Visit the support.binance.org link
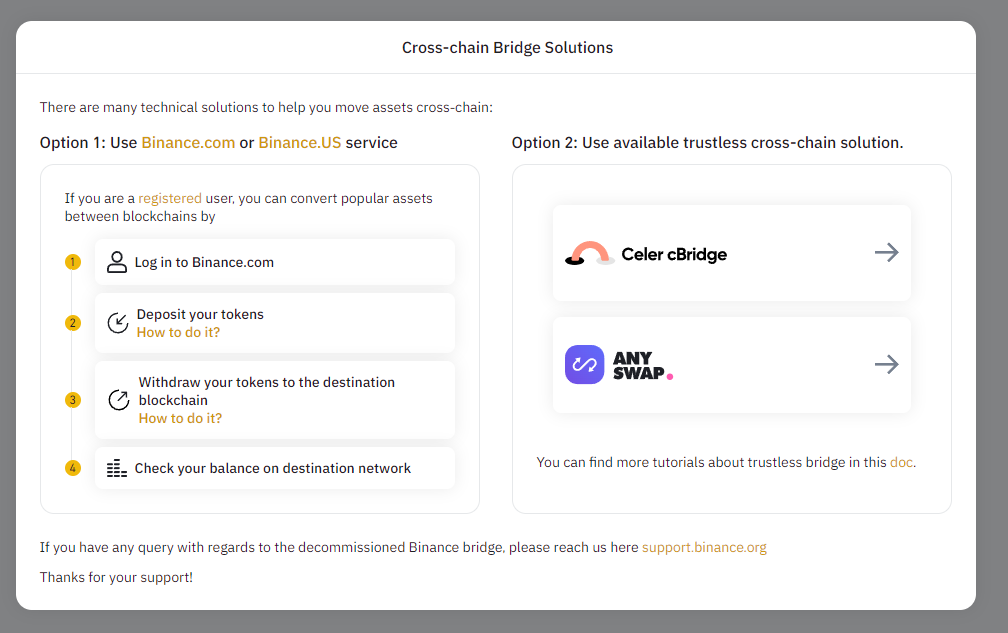The height and width of the screenshot is (633, 1008). tap(704, 548)
